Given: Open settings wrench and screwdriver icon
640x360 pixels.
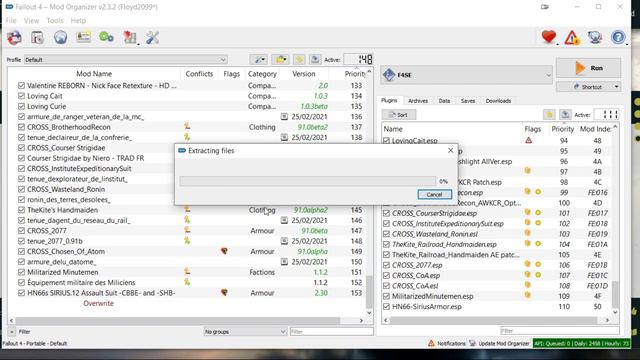Looking at the screenshot, I should [x=153, y=38].
